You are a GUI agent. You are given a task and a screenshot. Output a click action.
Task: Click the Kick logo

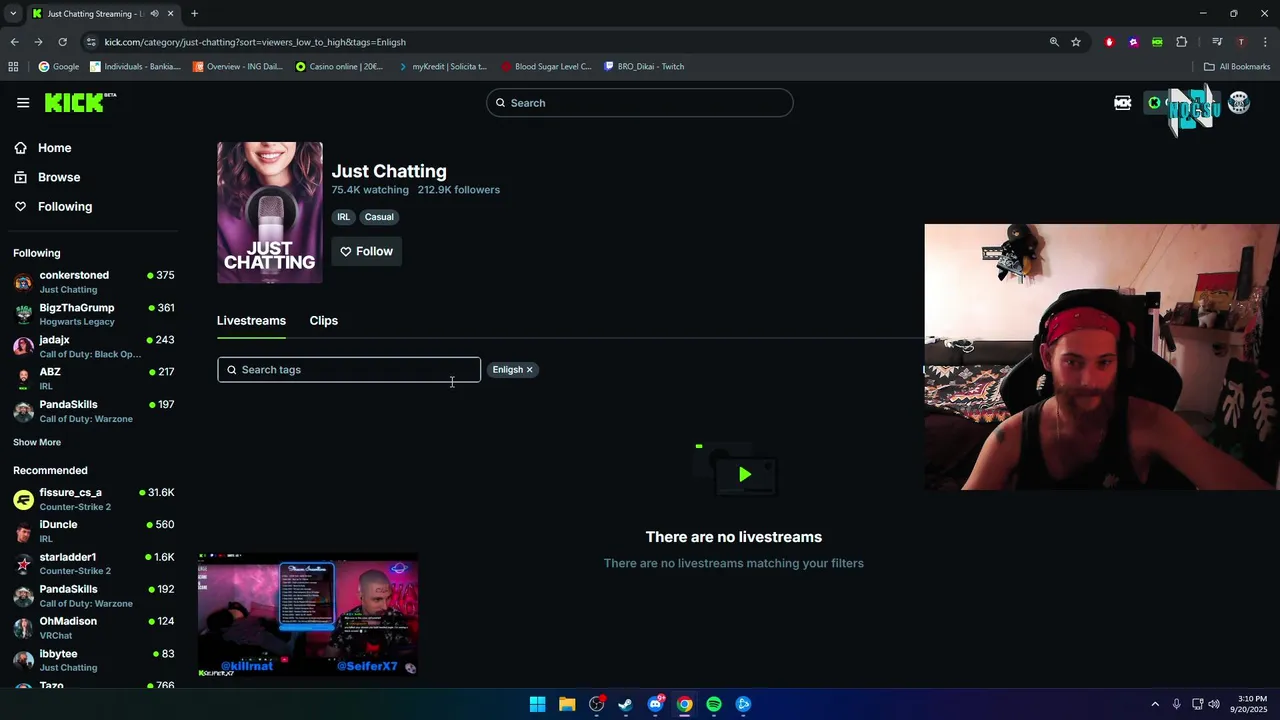coord(80,103)
